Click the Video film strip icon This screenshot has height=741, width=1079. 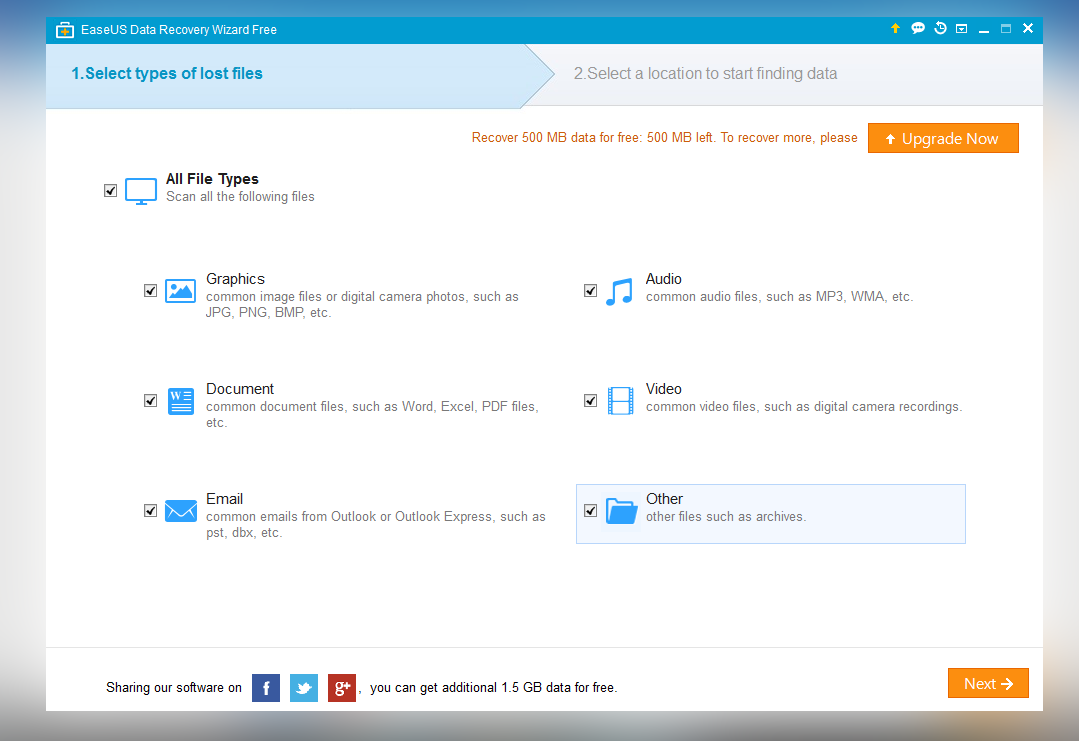coord(620,401)
